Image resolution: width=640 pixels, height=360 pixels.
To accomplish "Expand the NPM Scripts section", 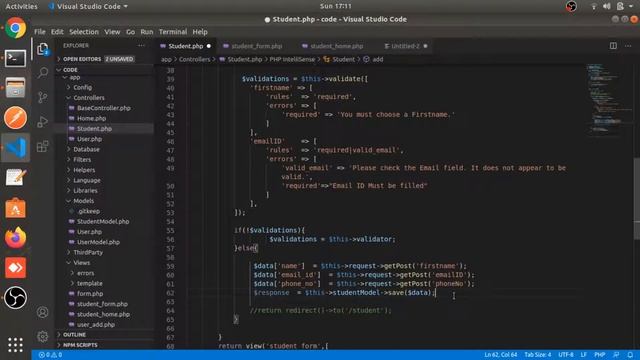I will coord(104,345).
